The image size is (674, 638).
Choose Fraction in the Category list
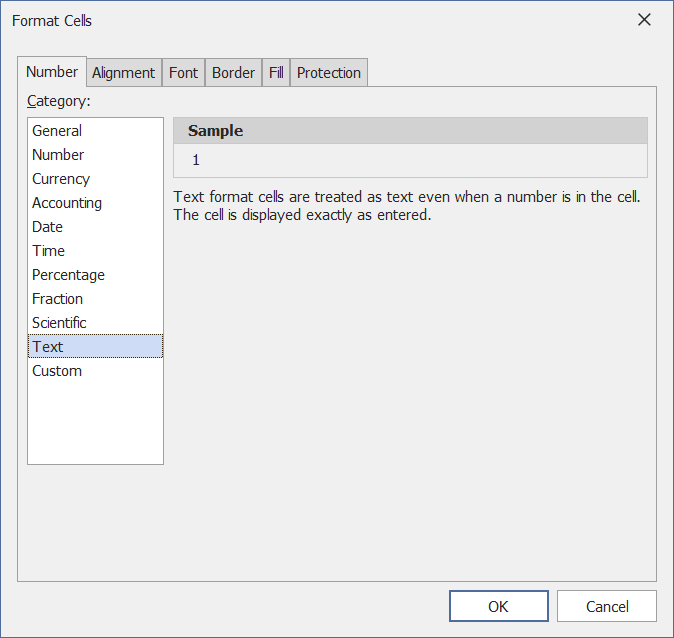tap(57, 299)
